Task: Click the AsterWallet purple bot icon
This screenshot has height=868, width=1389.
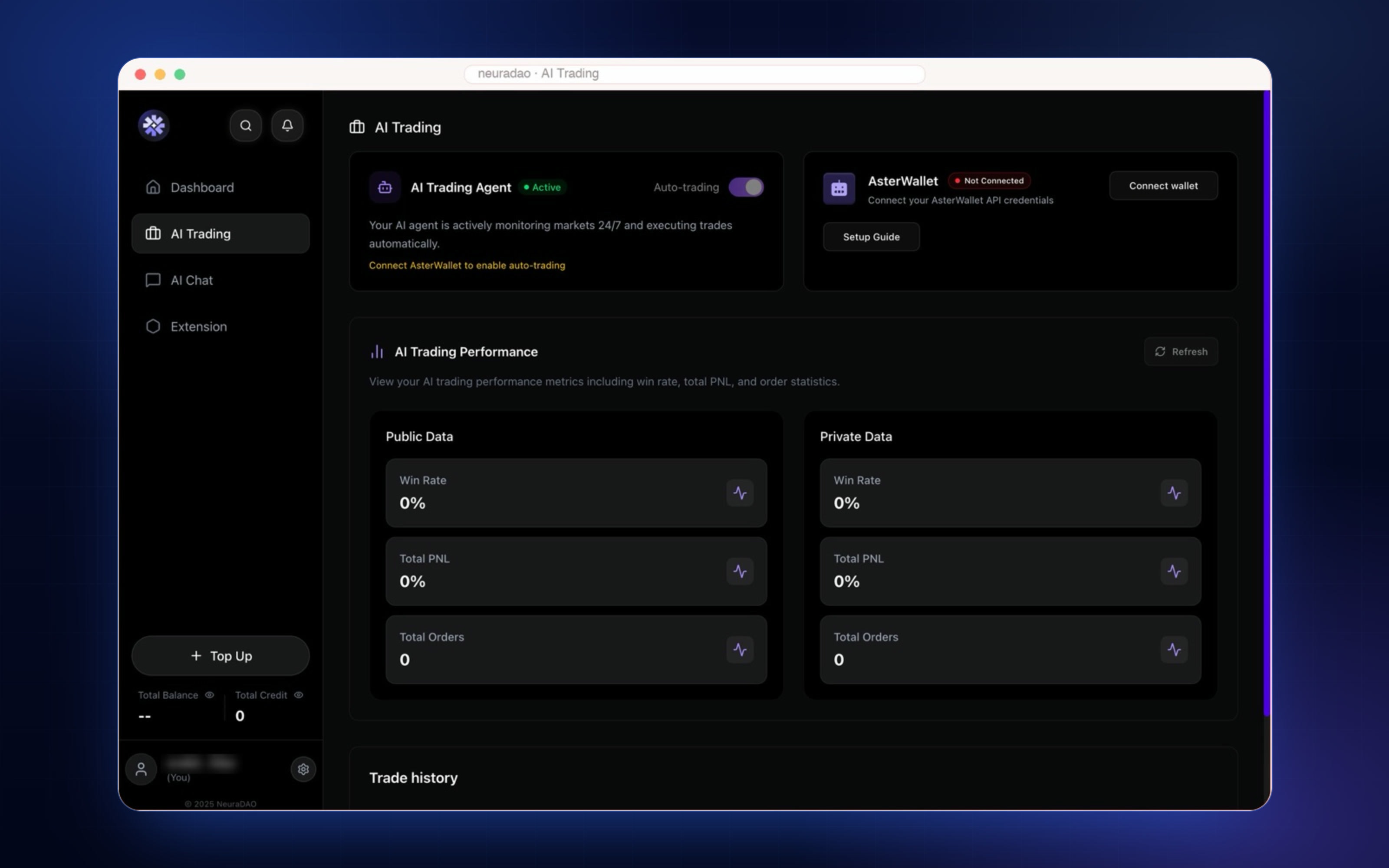Action: click(839, 188)
